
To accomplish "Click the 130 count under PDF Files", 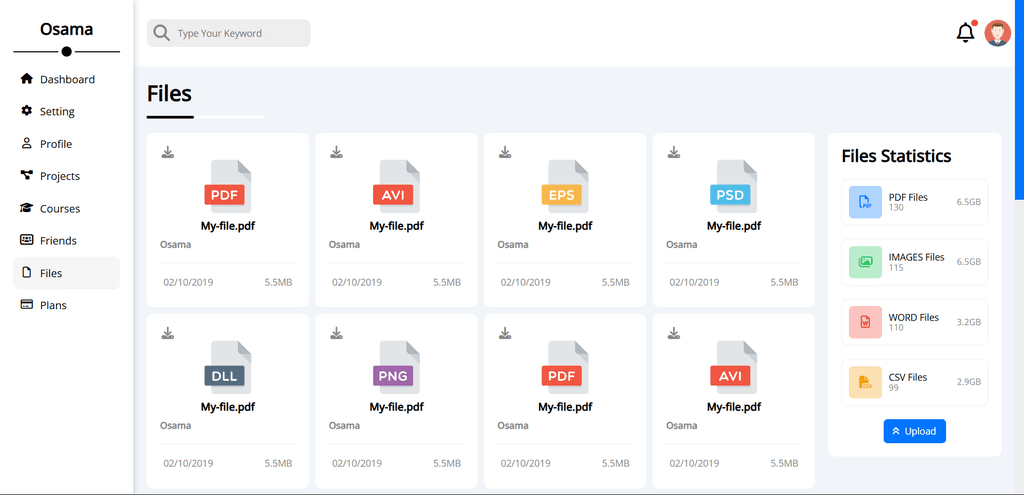I will click(896, 207).
